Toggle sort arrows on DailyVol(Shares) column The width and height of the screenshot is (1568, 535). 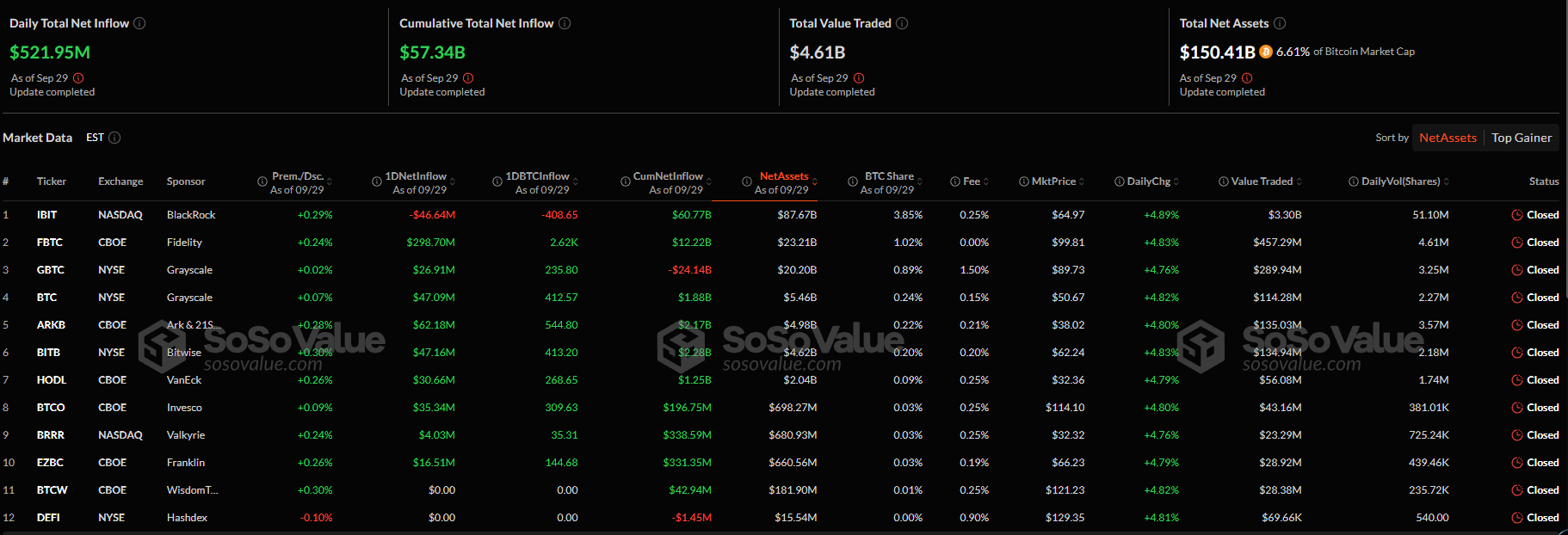click(1447, 181)
